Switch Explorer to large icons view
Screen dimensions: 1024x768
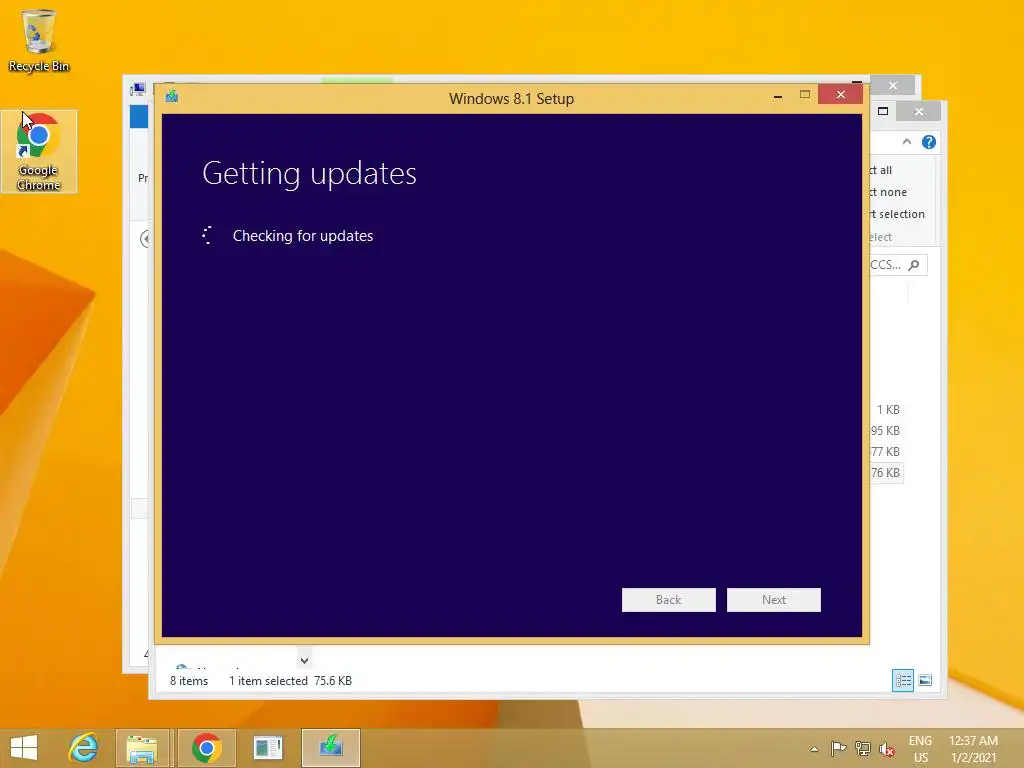925,680
